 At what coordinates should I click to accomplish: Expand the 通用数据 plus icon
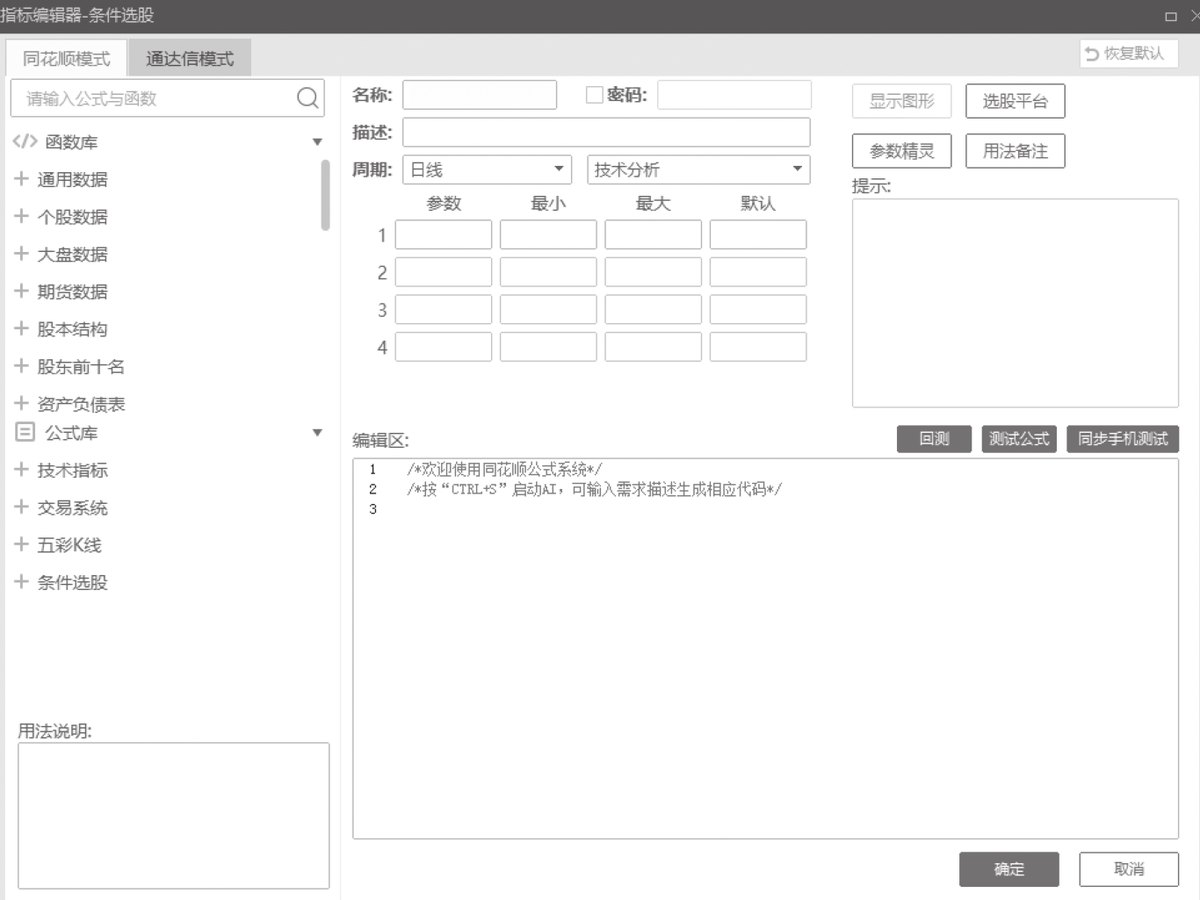[21, 180]
